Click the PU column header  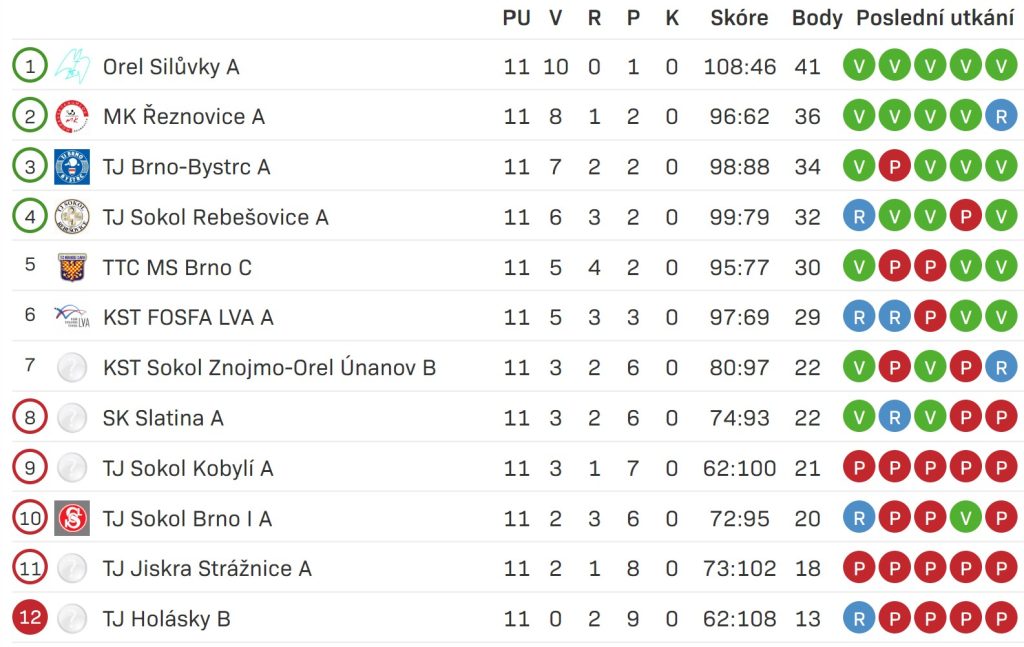(x=517, y=18)
